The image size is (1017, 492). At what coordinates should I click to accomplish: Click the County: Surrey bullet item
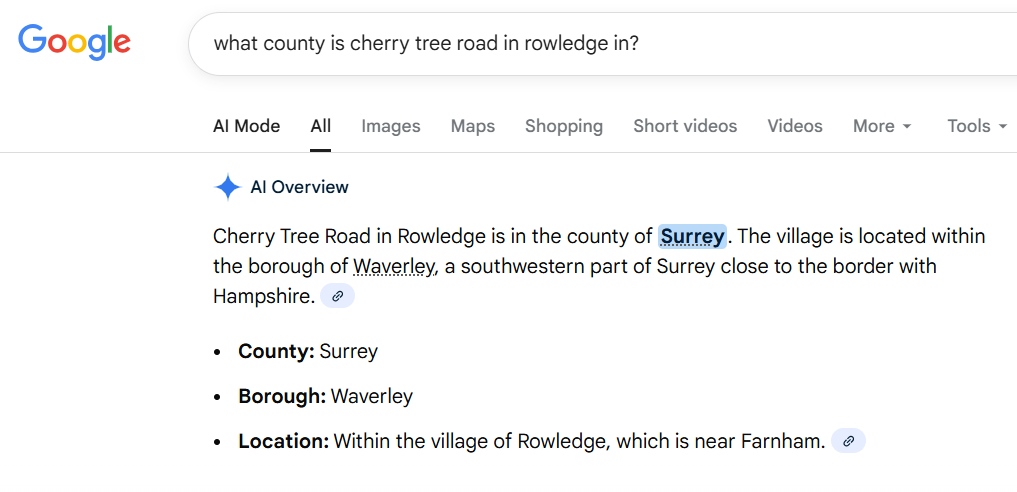[x=308, y=351]
